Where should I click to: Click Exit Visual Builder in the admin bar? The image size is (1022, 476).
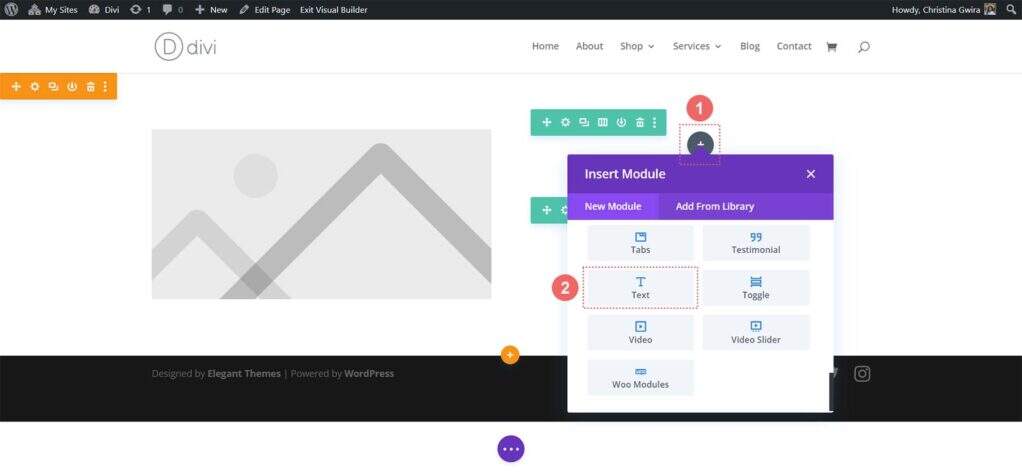333,9
